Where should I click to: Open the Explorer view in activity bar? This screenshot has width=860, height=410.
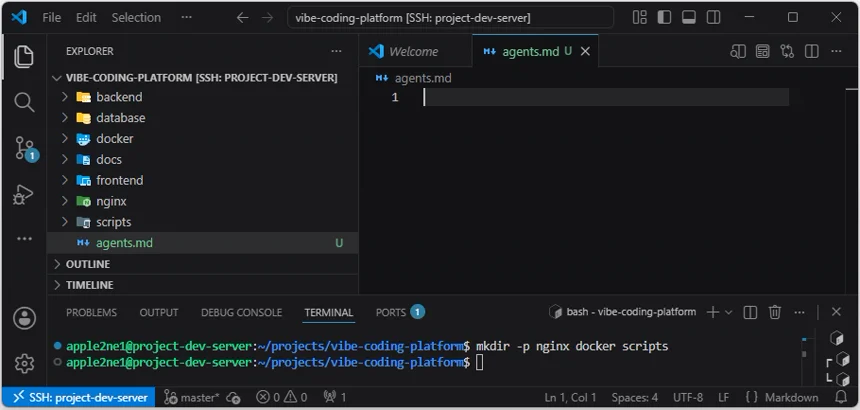point(24,56)
